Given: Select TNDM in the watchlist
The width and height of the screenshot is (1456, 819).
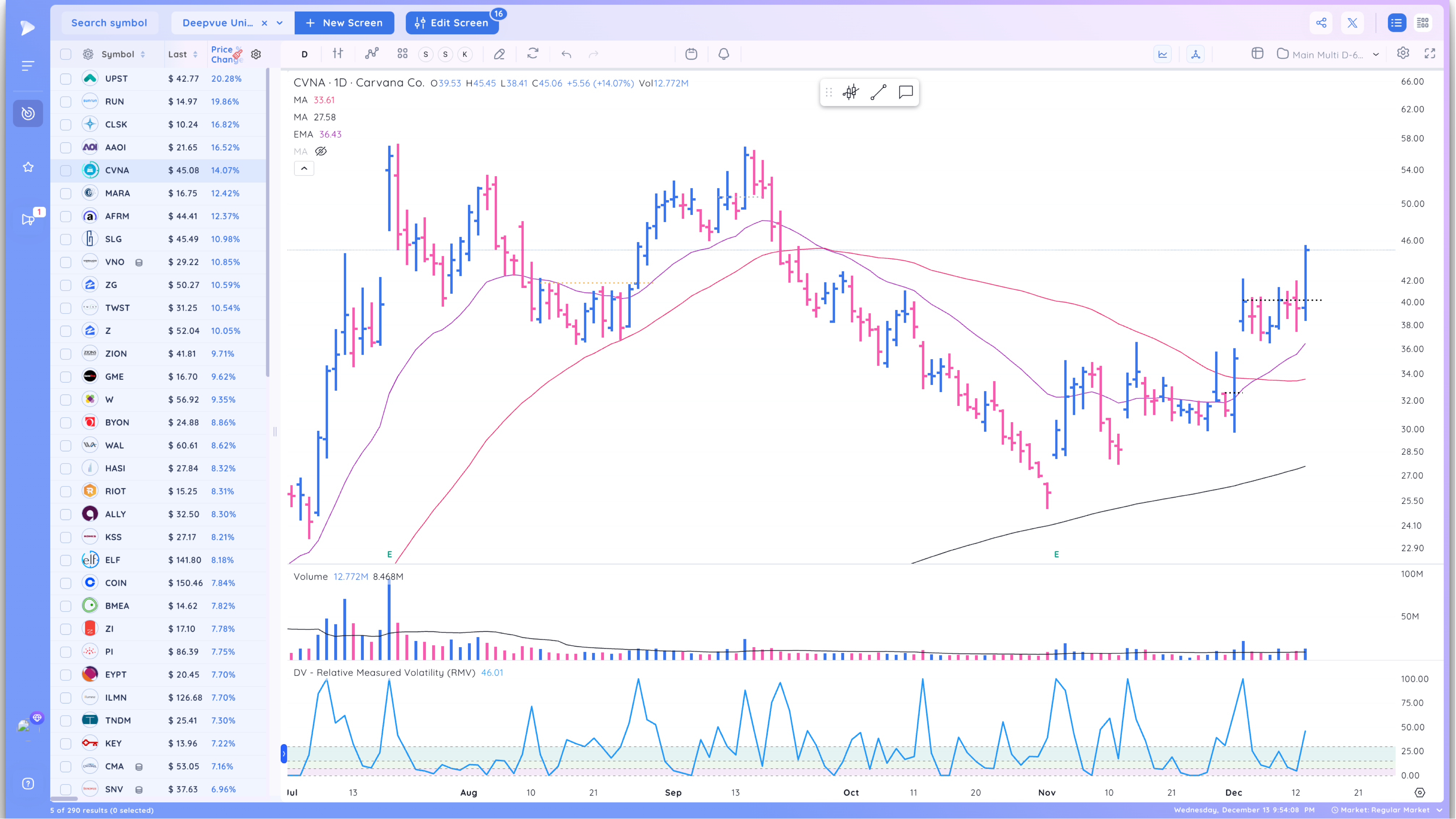Looking at the screenshot, I should [x=158, y=721].
